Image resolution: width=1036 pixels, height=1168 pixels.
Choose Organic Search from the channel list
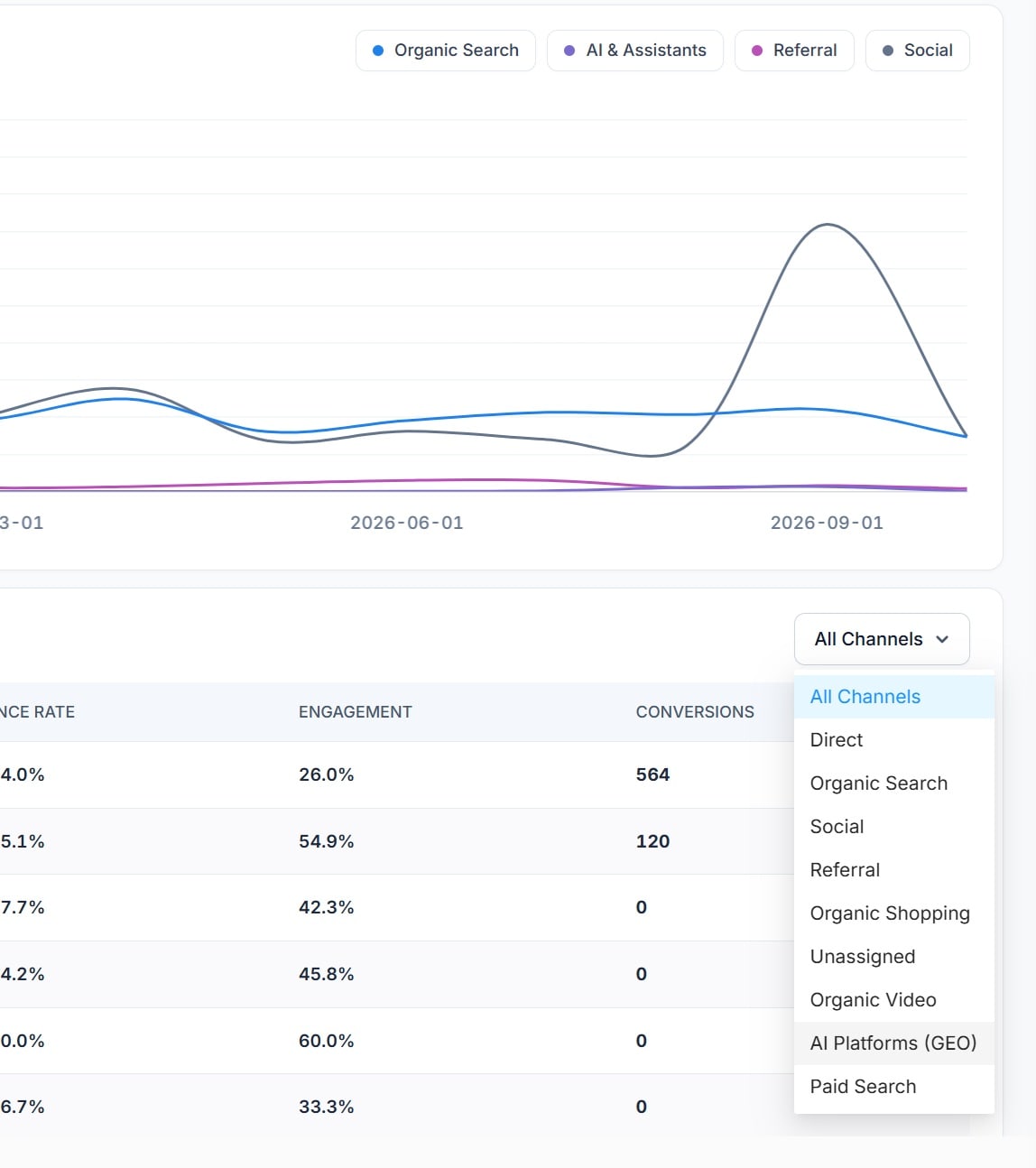(x=894, y=783)
